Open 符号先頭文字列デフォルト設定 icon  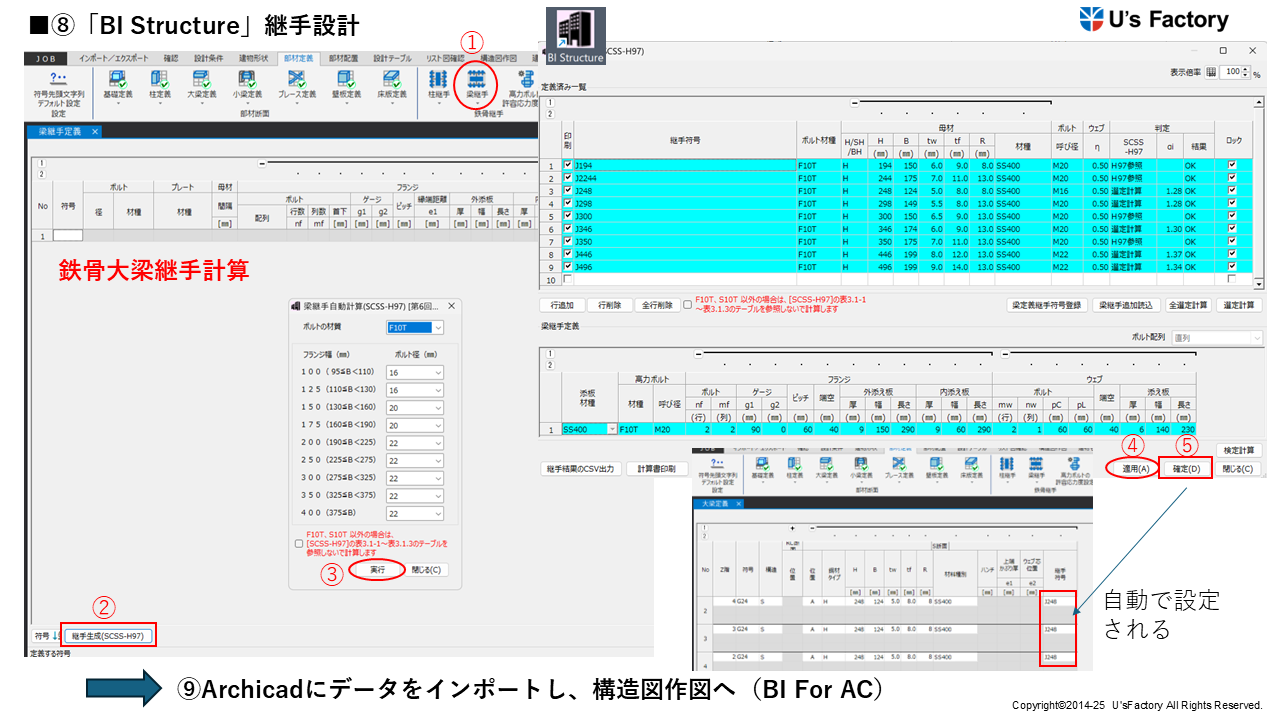click(x=58, y=82)
